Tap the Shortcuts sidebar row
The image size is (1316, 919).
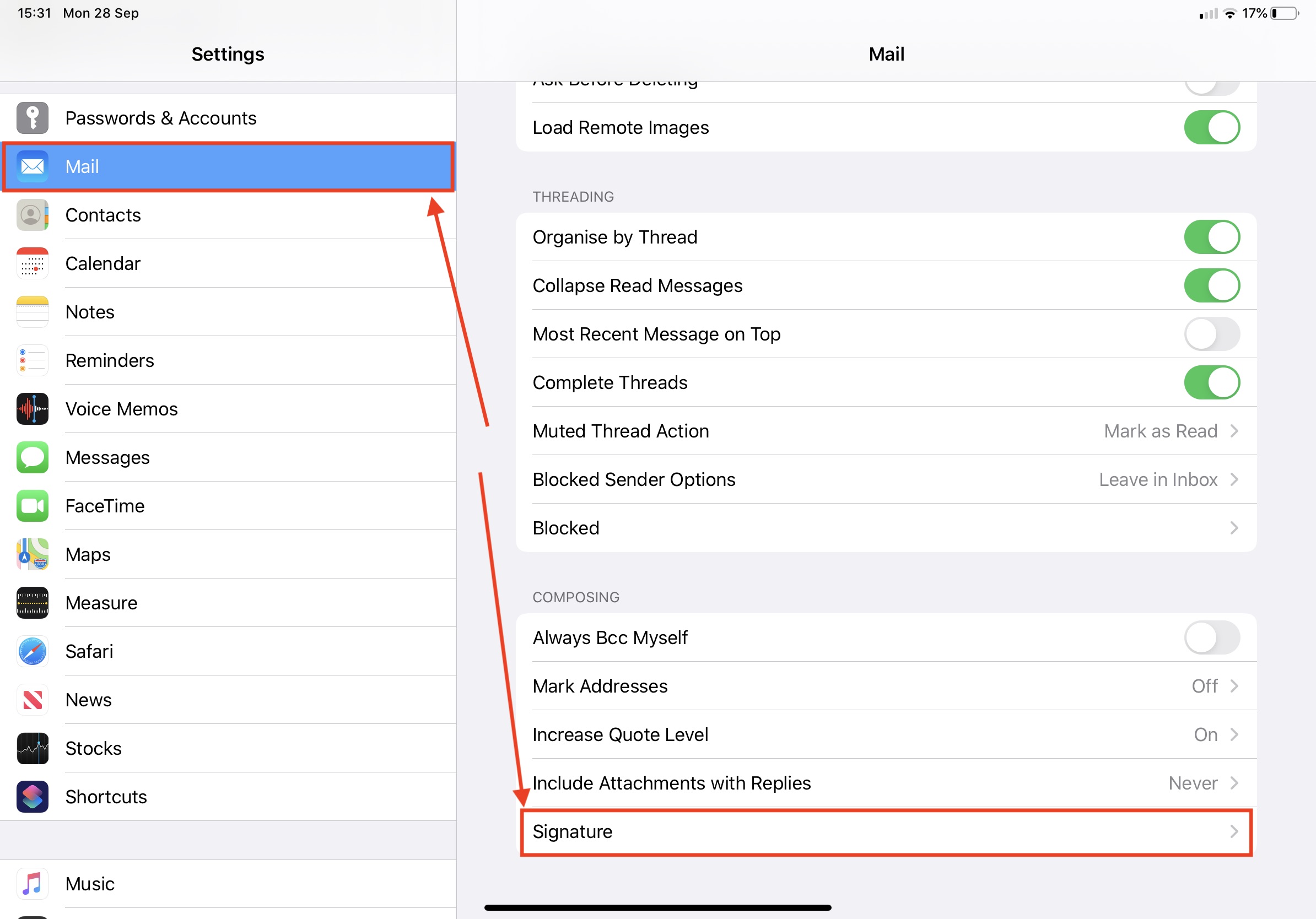[228, 797]
